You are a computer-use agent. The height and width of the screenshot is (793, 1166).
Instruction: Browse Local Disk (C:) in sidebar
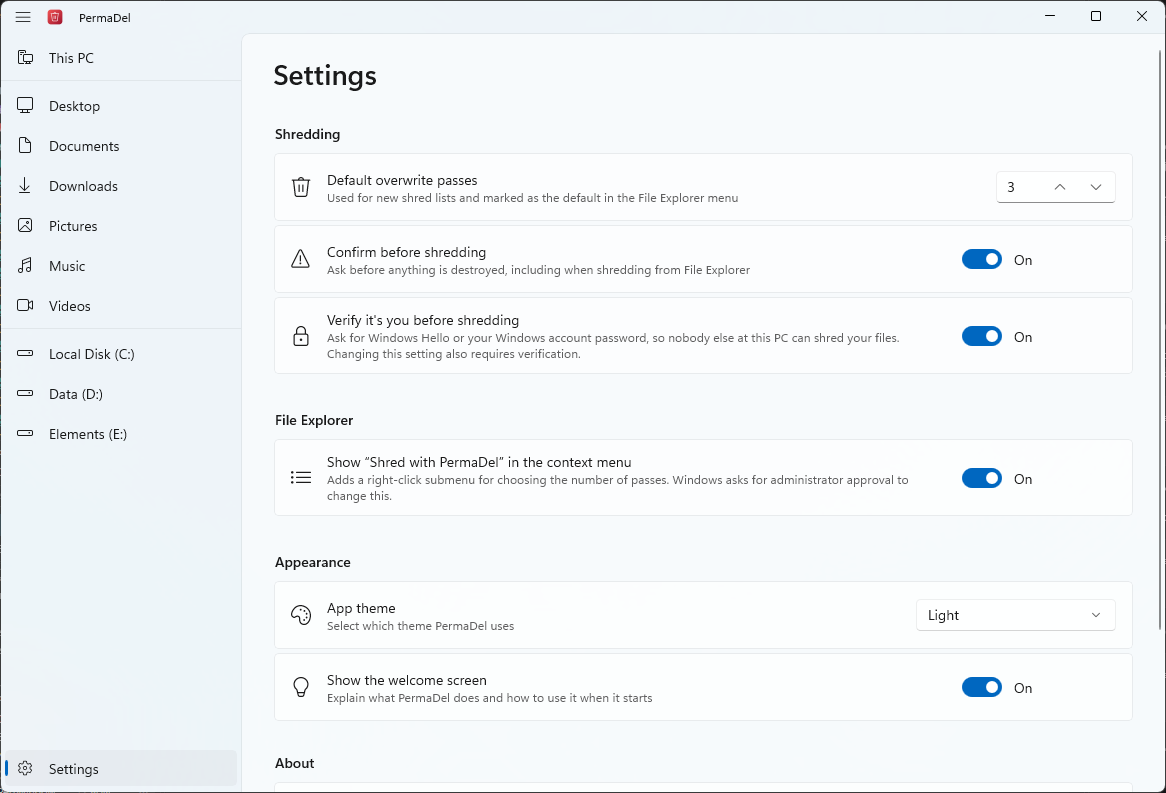click(x=121, y=354)
